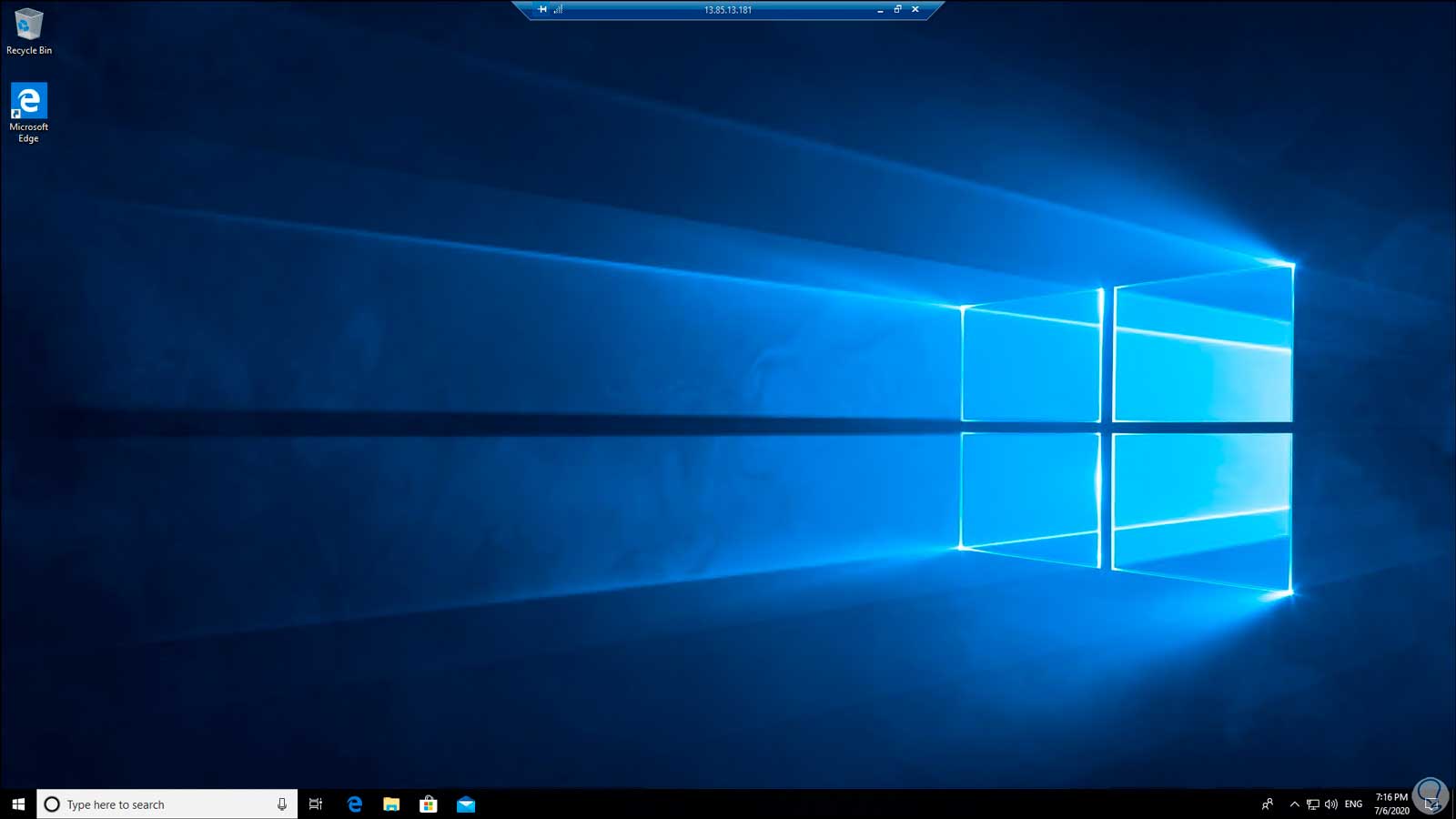Switch the ENG input language
This screenshot has width=1456, height=819.
pyautogui.click(x=1354, y=804)
